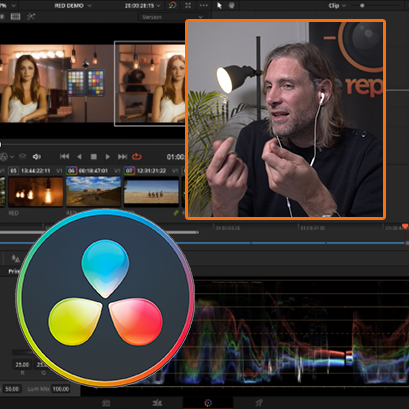The width and height of the screenshot is (409, 409).
Task: Click the clip number 06 badge
Action: tap(71, 171)
